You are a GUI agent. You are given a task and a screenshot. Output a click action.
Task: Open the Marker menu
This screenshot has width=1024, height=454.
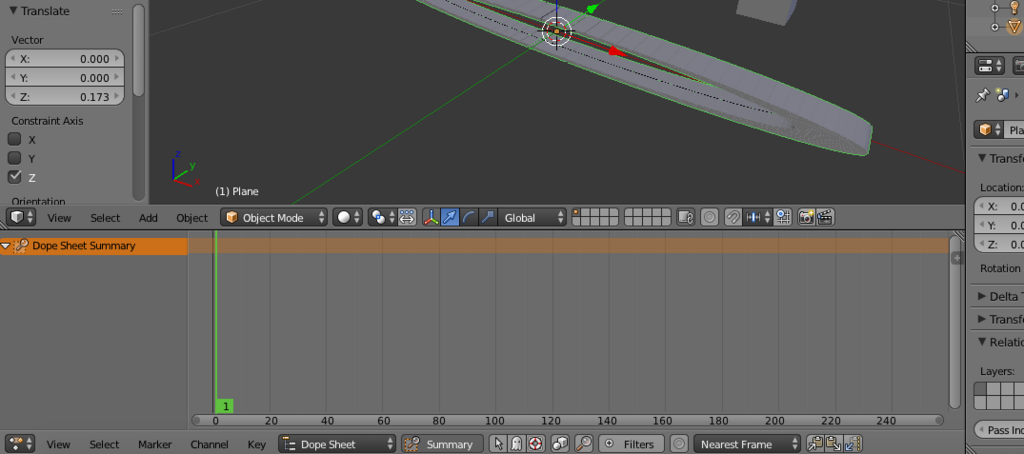(155, 444)
